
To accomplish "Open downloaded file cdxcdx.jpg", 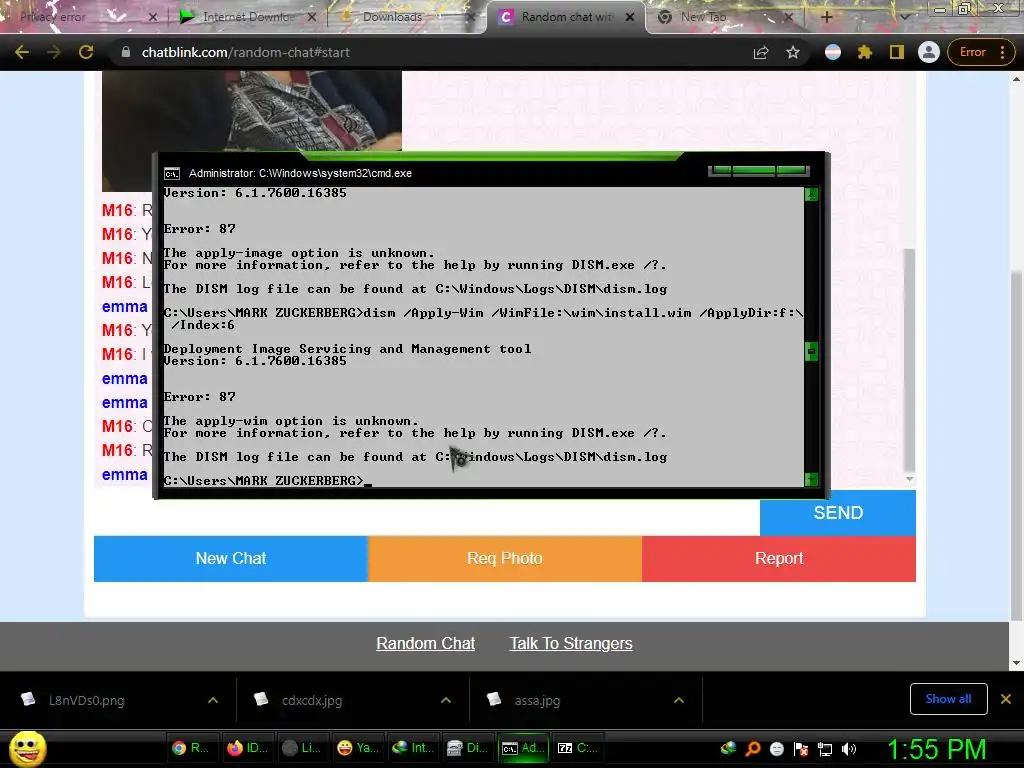I will tap(312, 700).
